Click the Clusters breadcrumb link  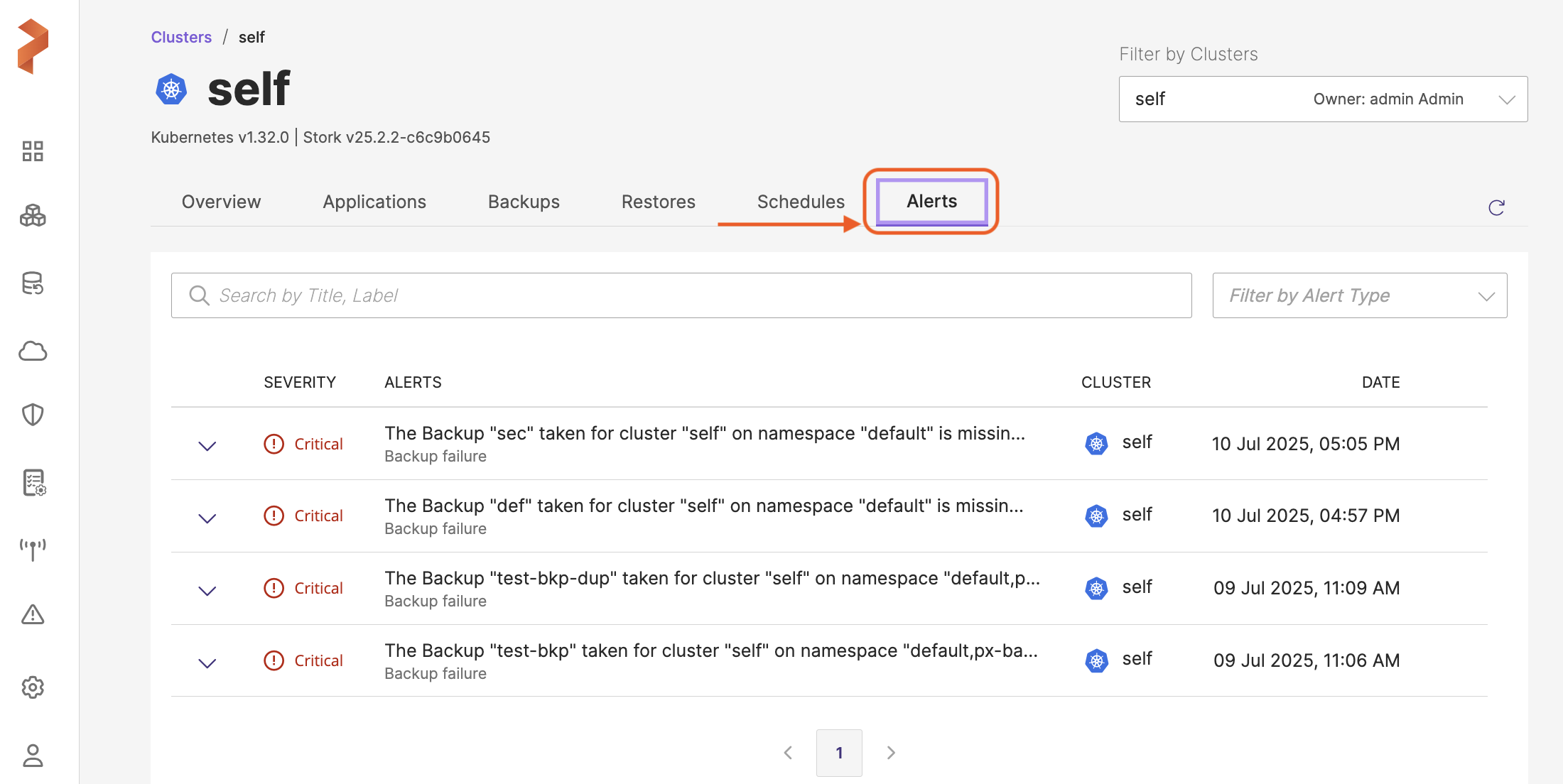pyautogui.click(x=181, y=37)
